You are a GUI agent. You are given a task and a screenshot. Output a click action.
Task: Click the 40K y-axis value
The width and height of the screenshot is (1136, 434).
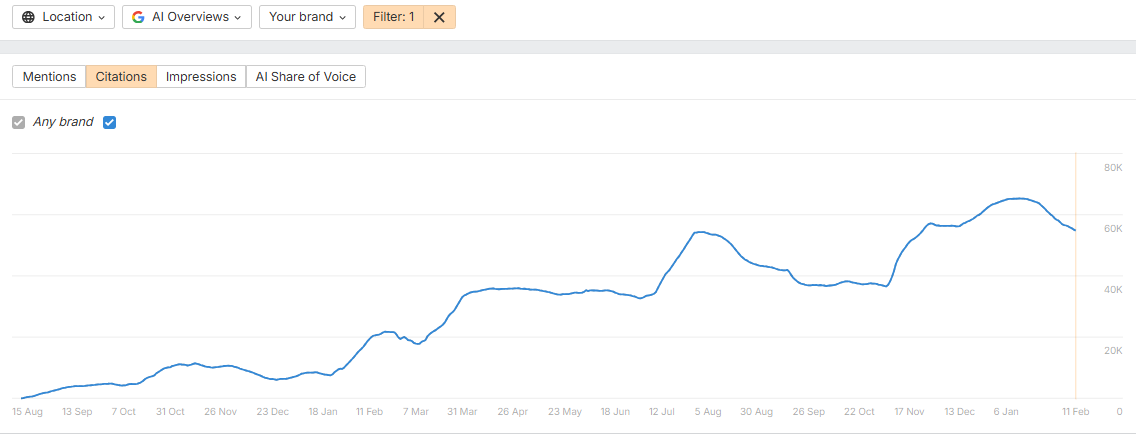(x=1113, y=290)
